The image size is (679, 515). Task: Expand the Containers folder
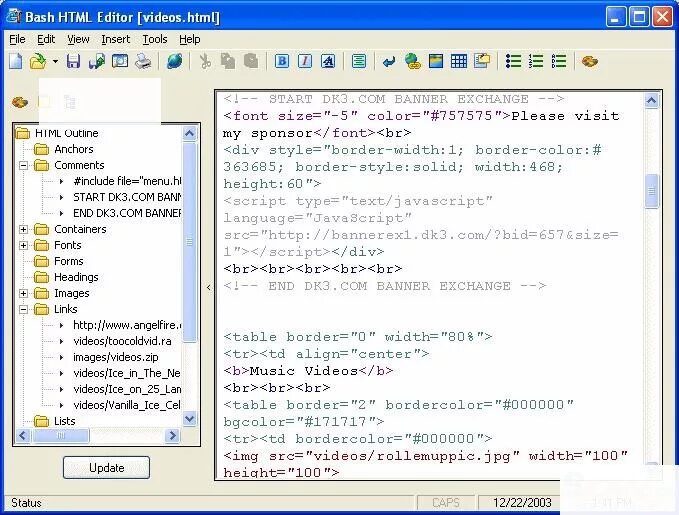click(23, 229)
